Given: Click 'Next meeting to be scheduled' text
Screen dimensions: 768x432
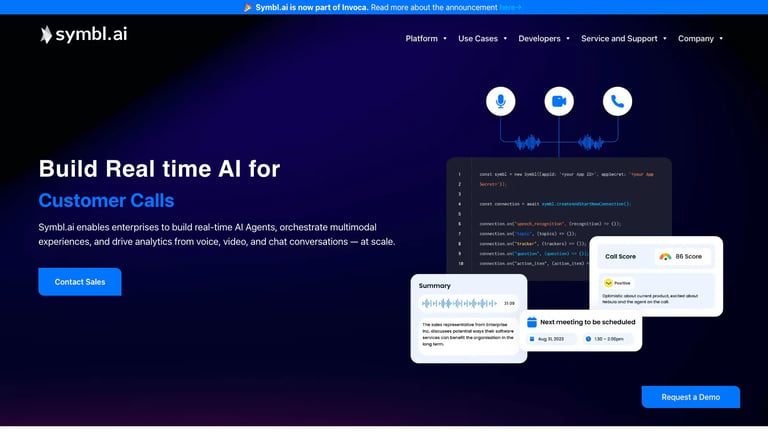Looking at the screenshot, I should pos(587,322).
